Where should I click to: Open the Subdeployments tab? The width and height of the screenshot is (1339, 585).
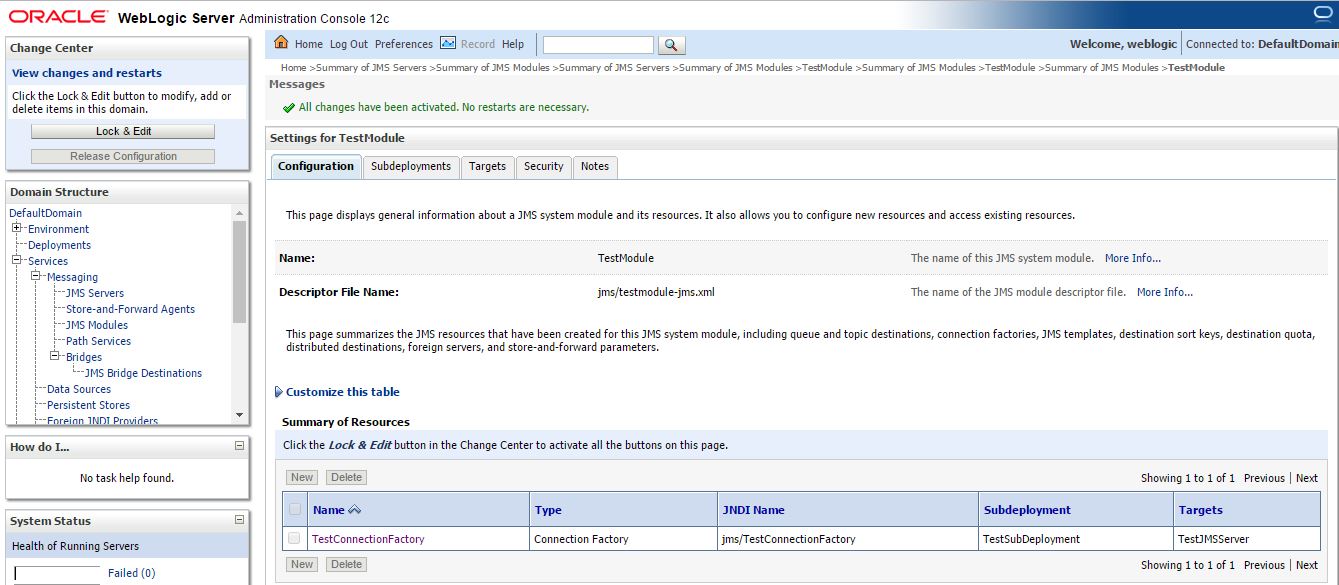[411, 167]
